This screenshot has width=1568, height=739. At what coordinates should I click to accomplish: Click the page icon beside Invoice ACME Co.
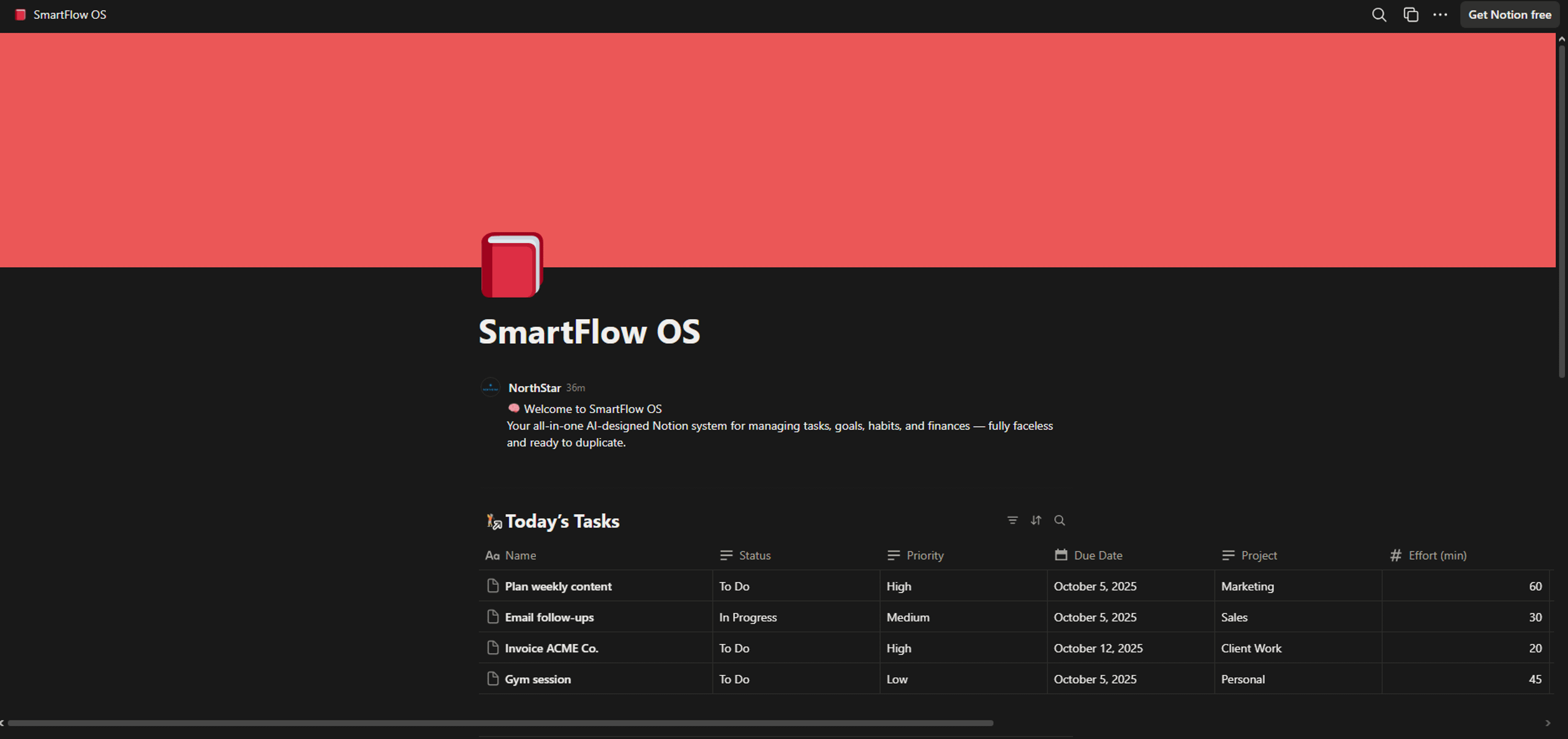[x=492, y=648]
